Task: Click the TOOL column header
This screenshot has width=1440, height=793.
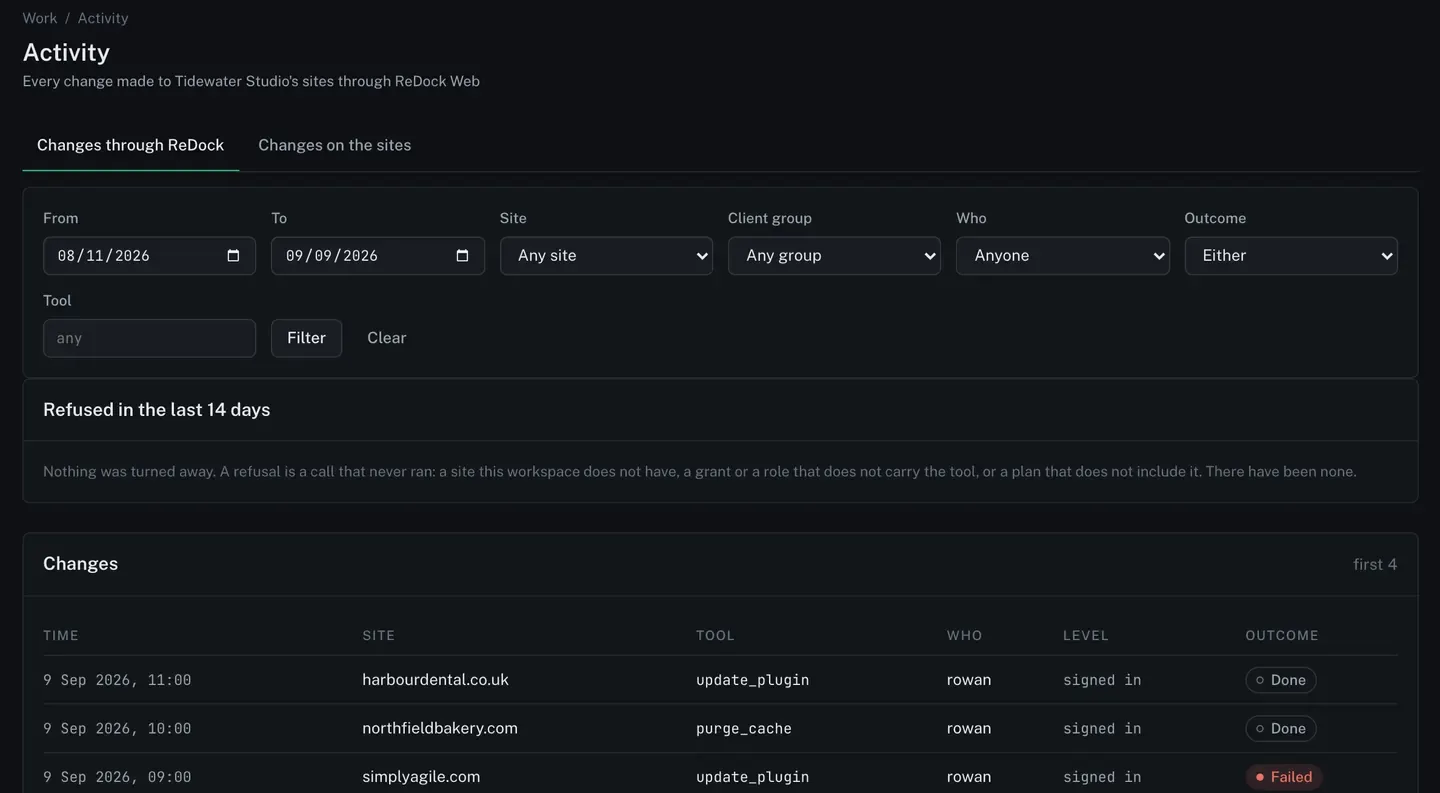Action: coord(716,636)
